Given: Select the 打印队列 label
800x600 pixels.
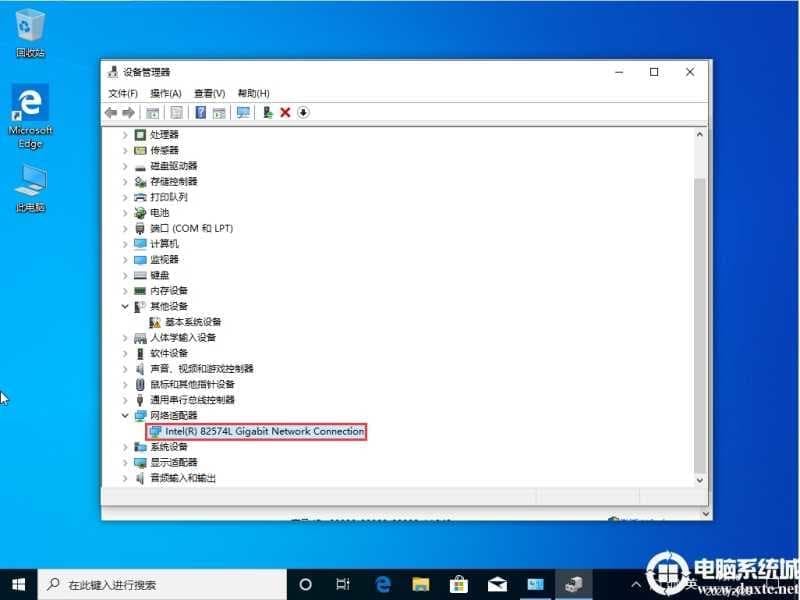Looking at the screenshot, I should coord(169,197).
